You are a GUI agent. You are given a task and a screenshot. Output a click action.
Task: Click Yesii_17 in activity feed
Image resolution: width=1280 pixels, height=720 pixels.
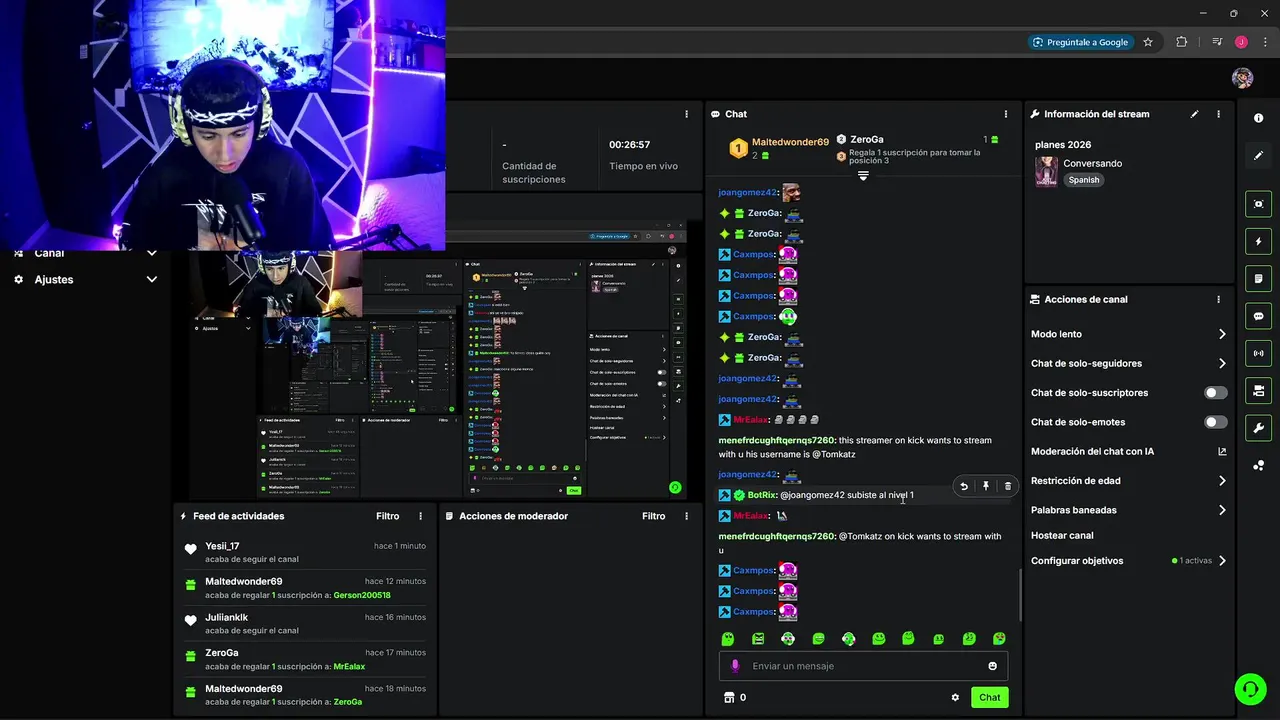coord(222,546)
